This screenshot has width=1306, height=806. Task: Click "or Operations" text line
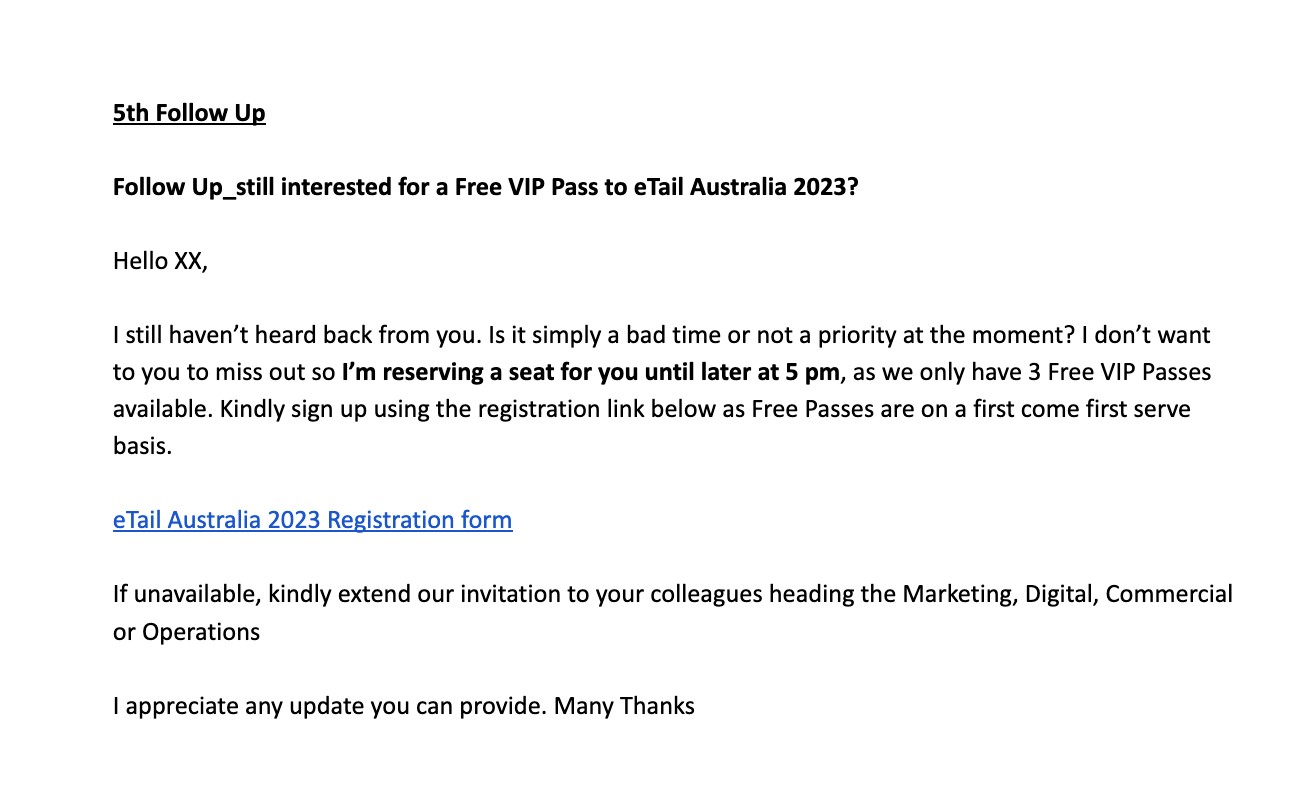pos(186,632)
